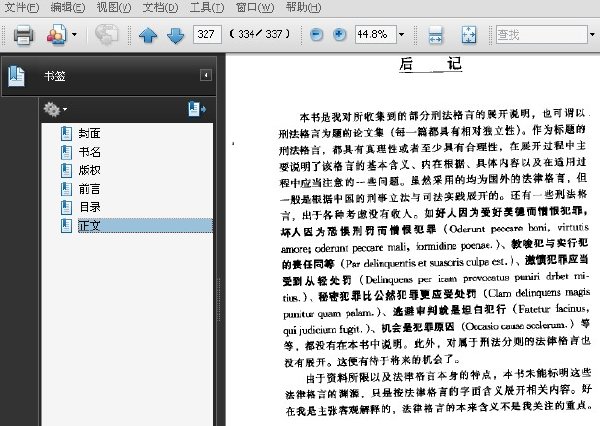Select the fit full page icon

tap(469, 35)
